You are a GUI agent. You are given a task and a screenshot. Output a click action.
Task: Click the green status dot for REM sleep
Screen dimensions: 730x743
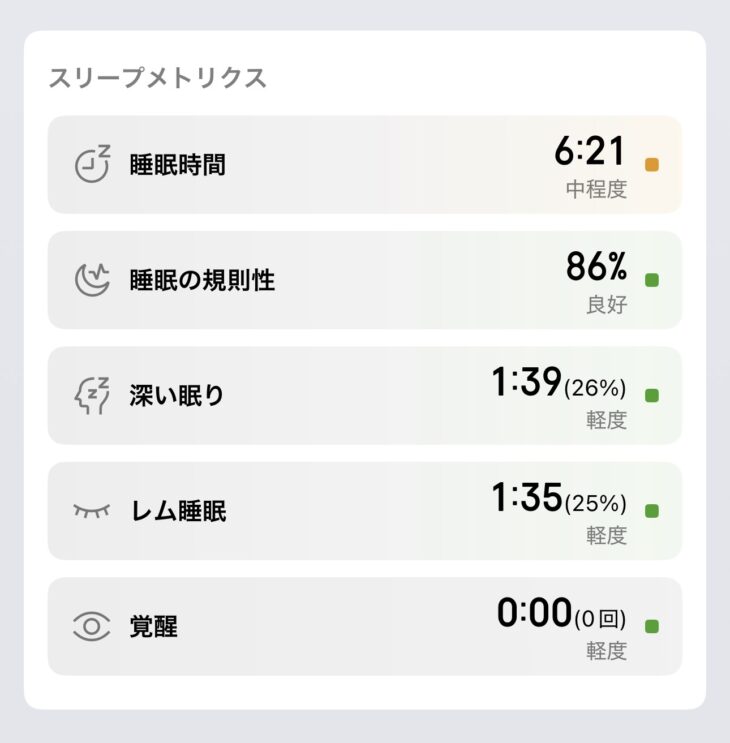[652, 511]
